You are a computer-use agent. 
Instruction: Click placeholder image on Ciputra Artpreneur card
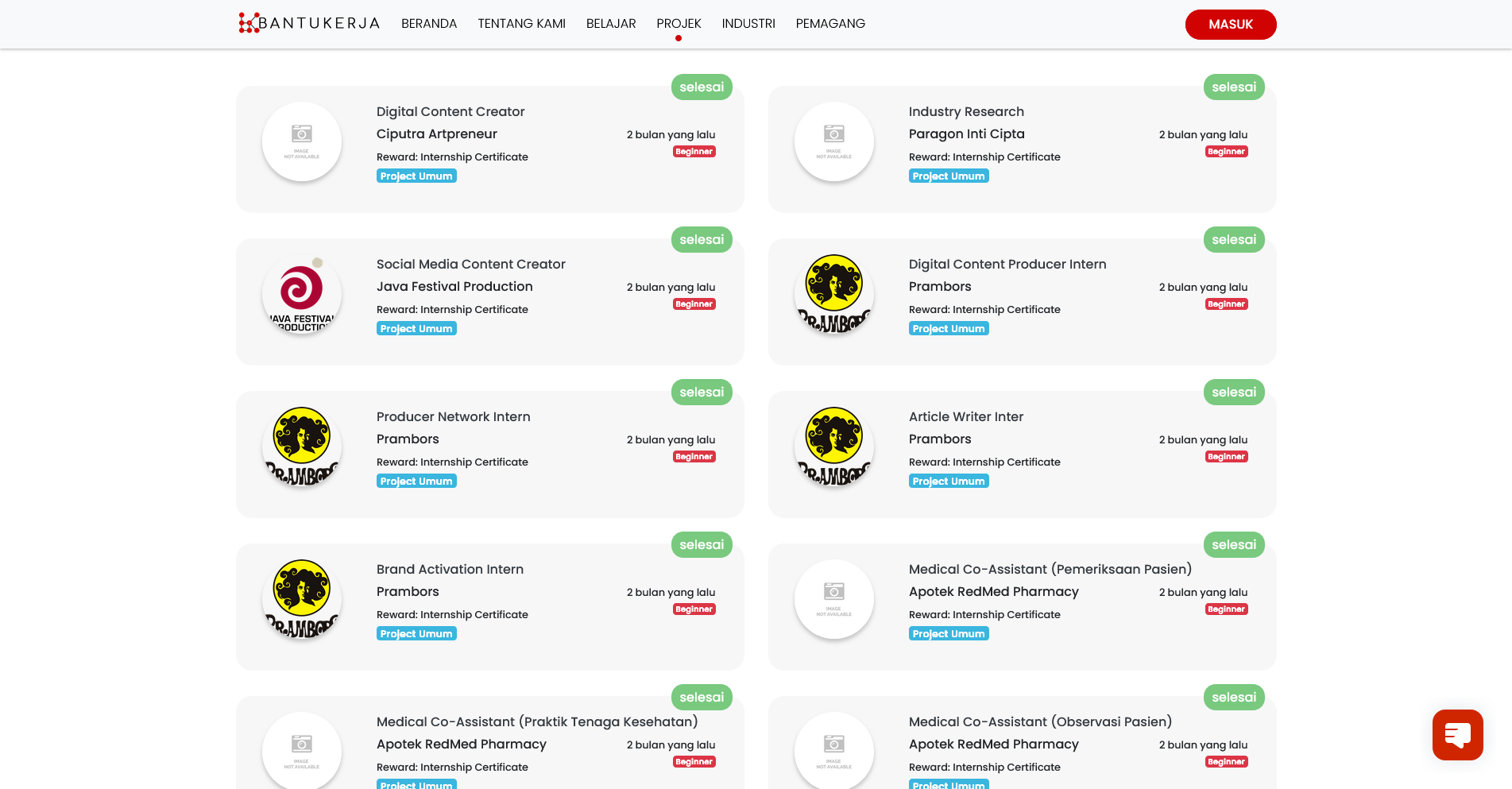pyautogui.click(x=302, y=141)
